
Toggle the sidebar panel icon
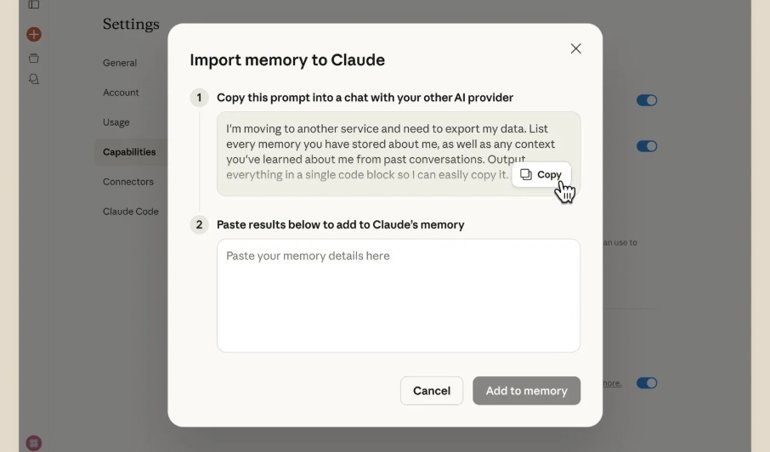click(34, 5)
